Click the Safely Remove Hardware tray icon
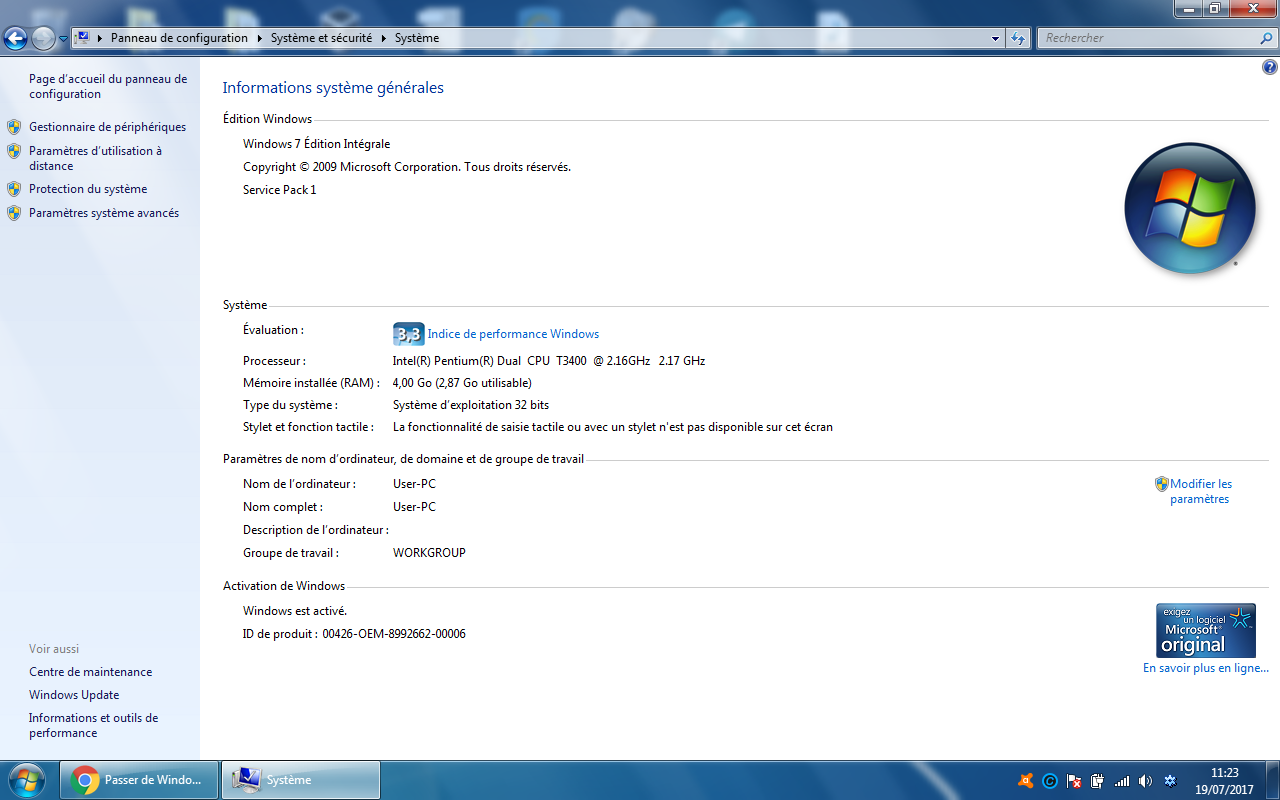Viewport: 1280px width, 800px height. (x=1097, y=781)
